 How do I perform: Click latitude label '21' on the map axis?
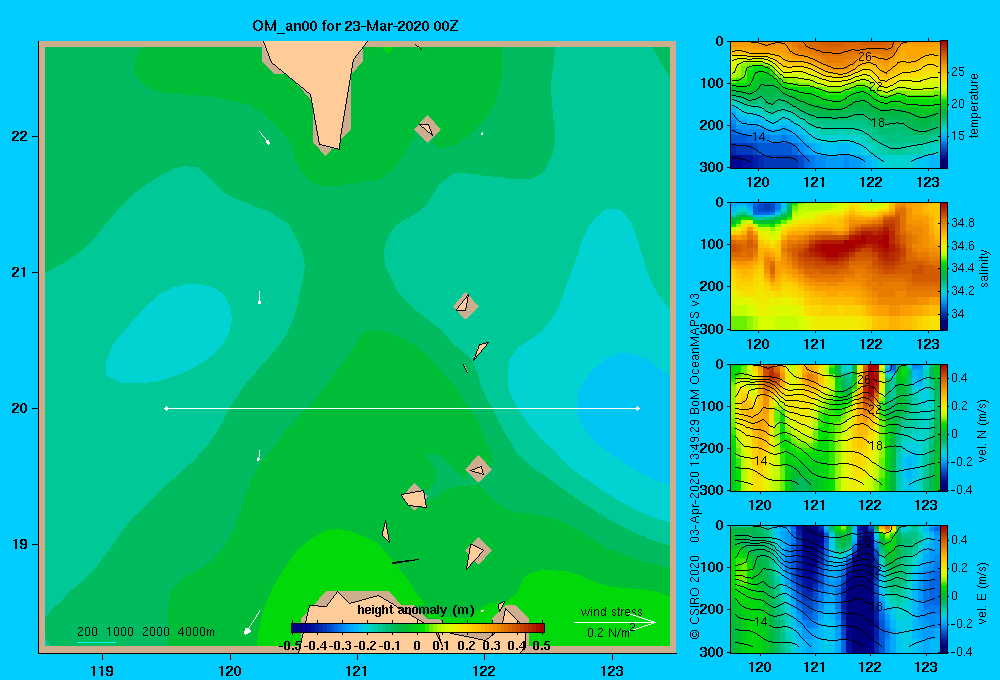(x=20, y=272)
